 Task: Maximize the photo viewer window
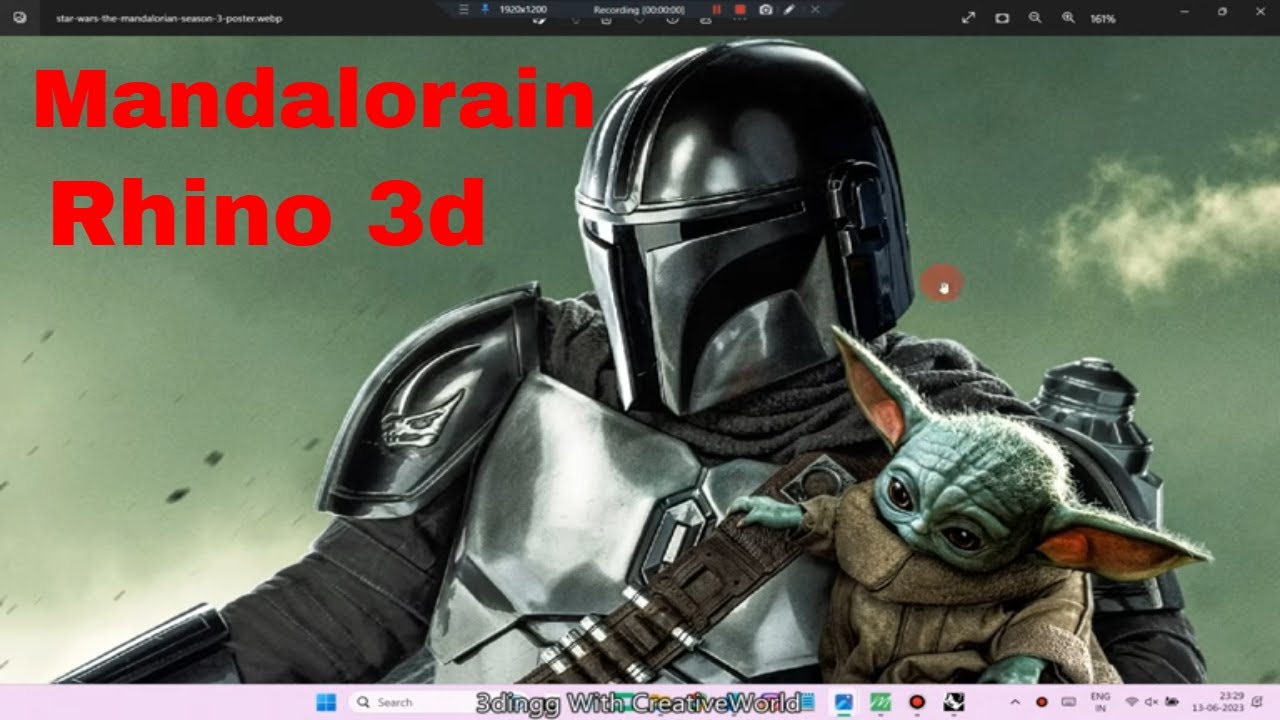(x=1222, y=12)
